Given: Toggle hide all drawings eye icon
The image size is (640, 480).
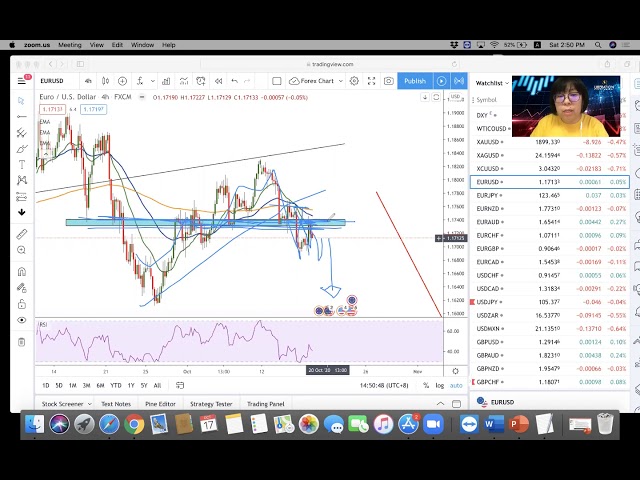Looking at the screenshot, I should pos(22,320).
